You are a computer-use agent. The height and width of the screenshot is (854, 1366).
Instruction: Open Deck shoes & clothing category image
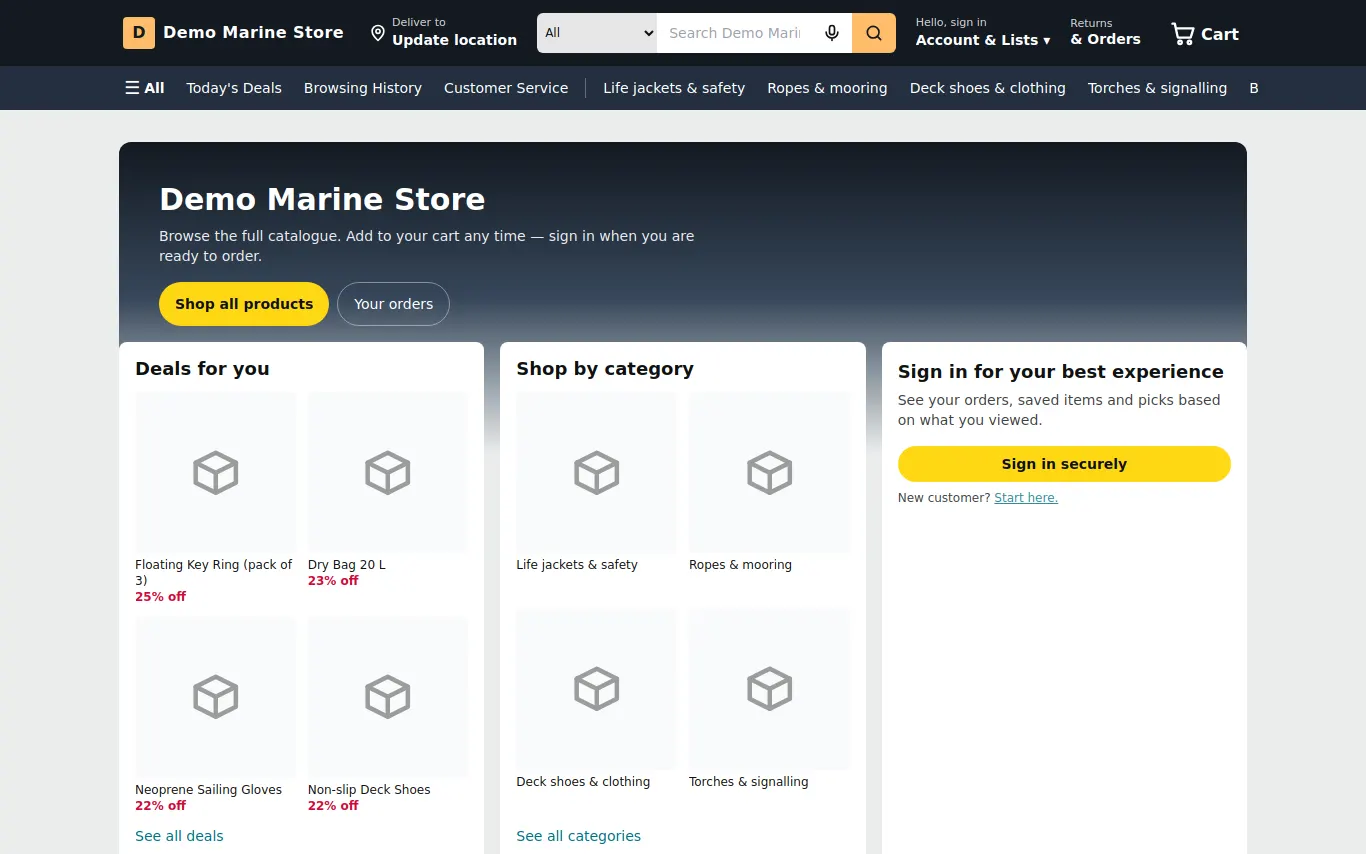597,689
